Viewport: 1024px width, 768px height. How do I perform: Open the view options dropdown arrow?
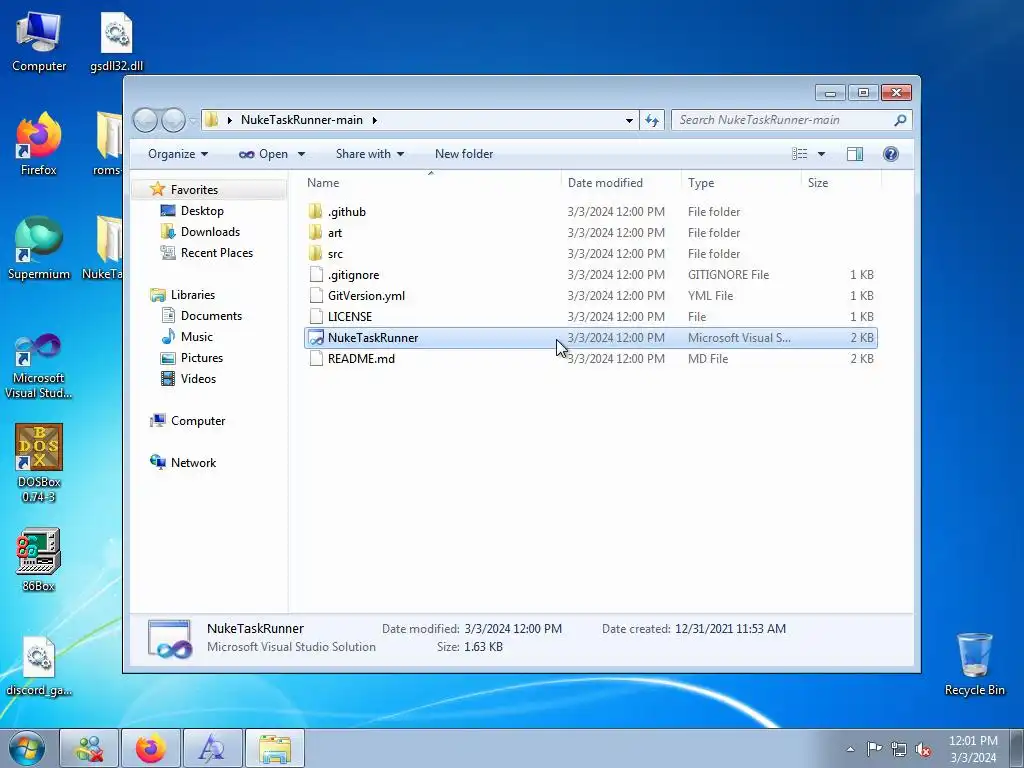click(x=821, y=154)
